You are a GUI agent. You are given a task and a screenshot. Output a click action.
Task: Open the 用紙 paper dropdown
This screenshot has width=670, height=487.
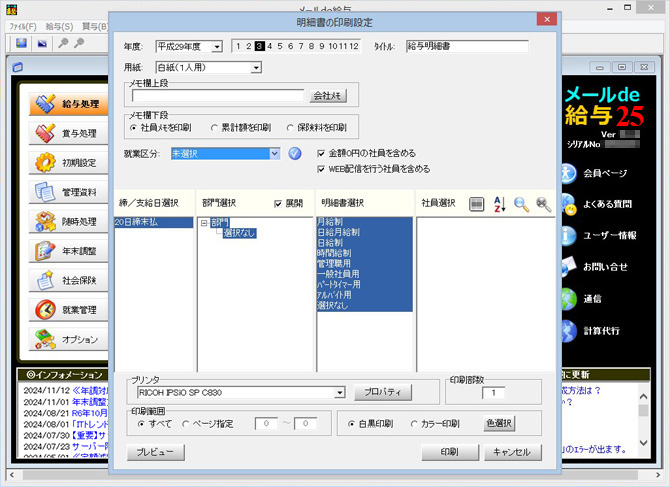(x=256, y=67)
